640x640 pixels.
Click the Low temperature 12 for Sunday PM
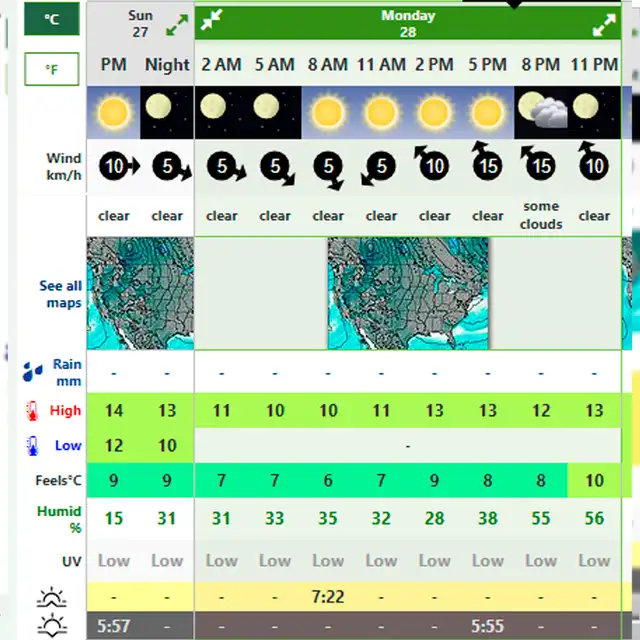(x=113, y=446)
